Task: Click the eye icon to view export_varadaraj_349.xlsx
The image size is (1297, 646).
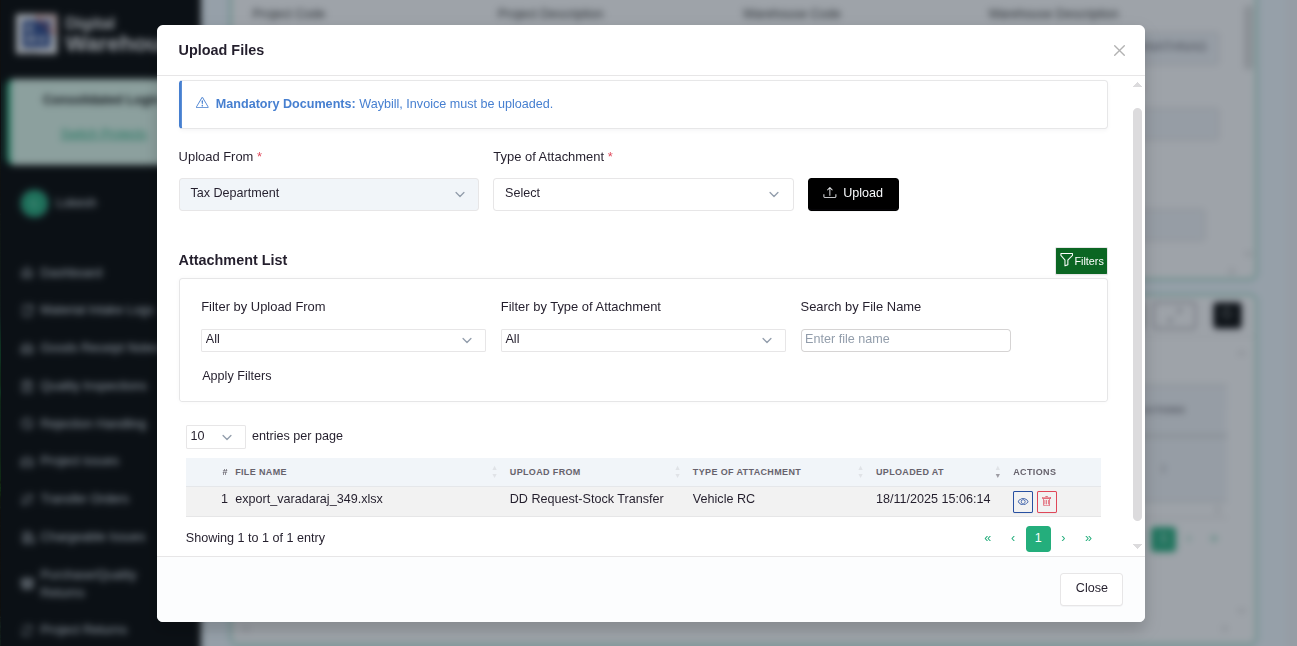Action: point(1022,502)
